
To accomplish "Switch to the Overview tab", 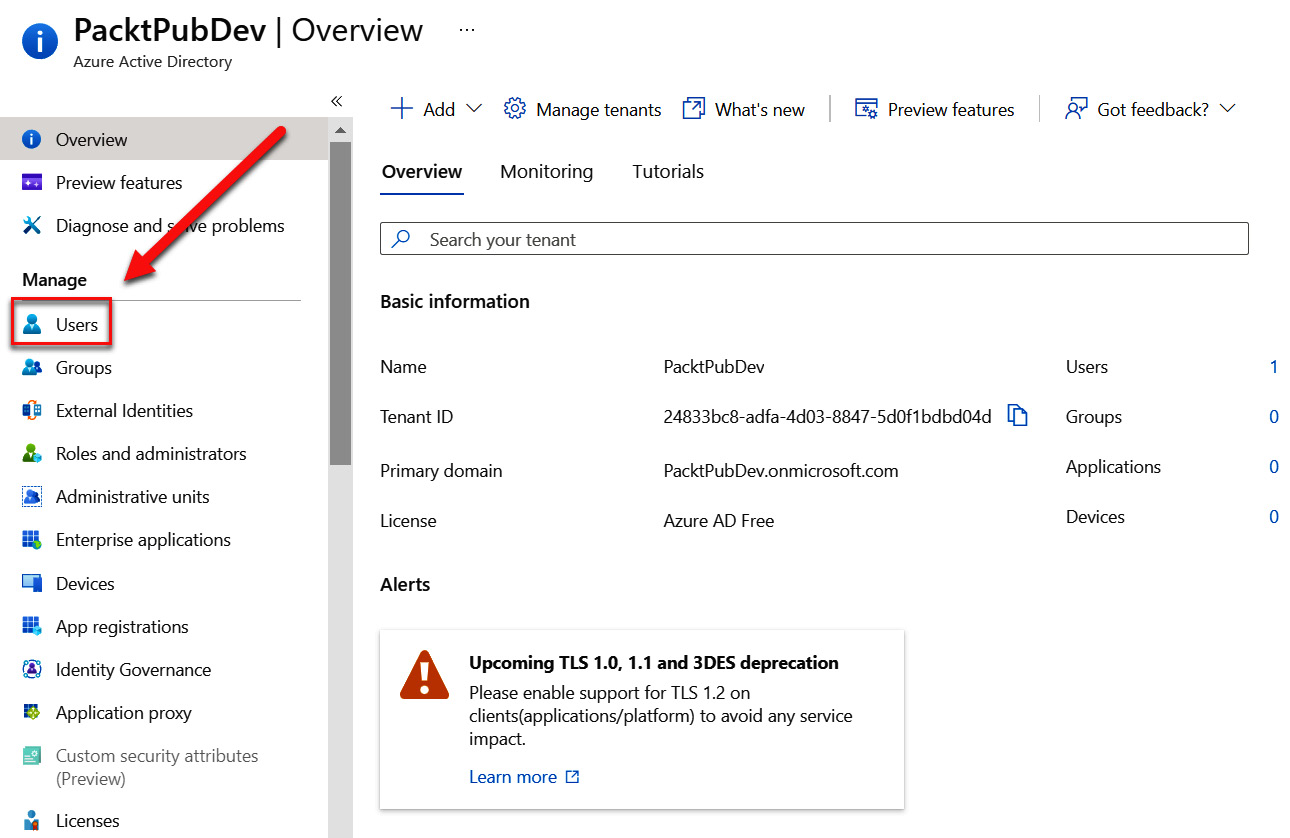I will (x=422, y=172).
